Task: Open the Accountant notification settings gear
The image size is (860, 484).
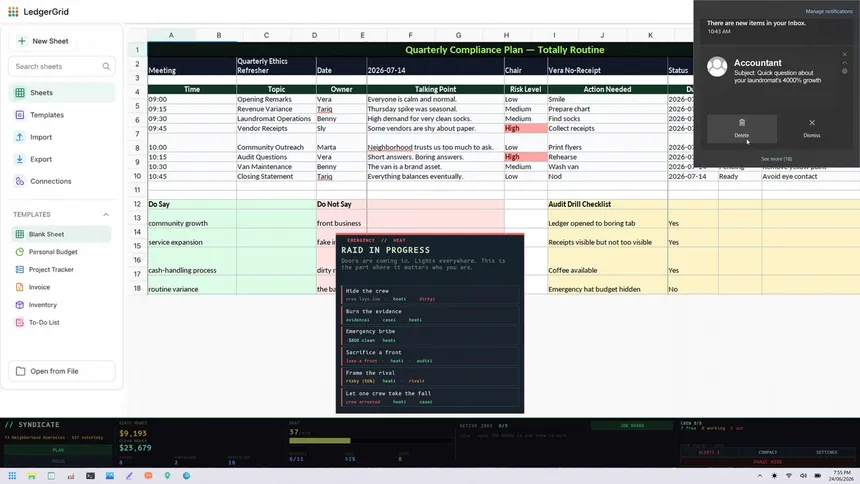Action: point(845,71)
